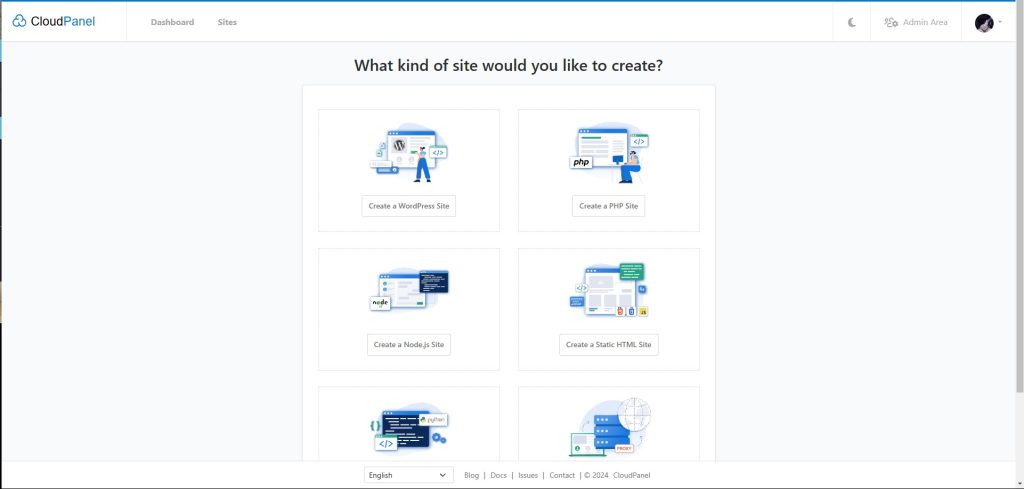Open the Blog footer link

472,475
